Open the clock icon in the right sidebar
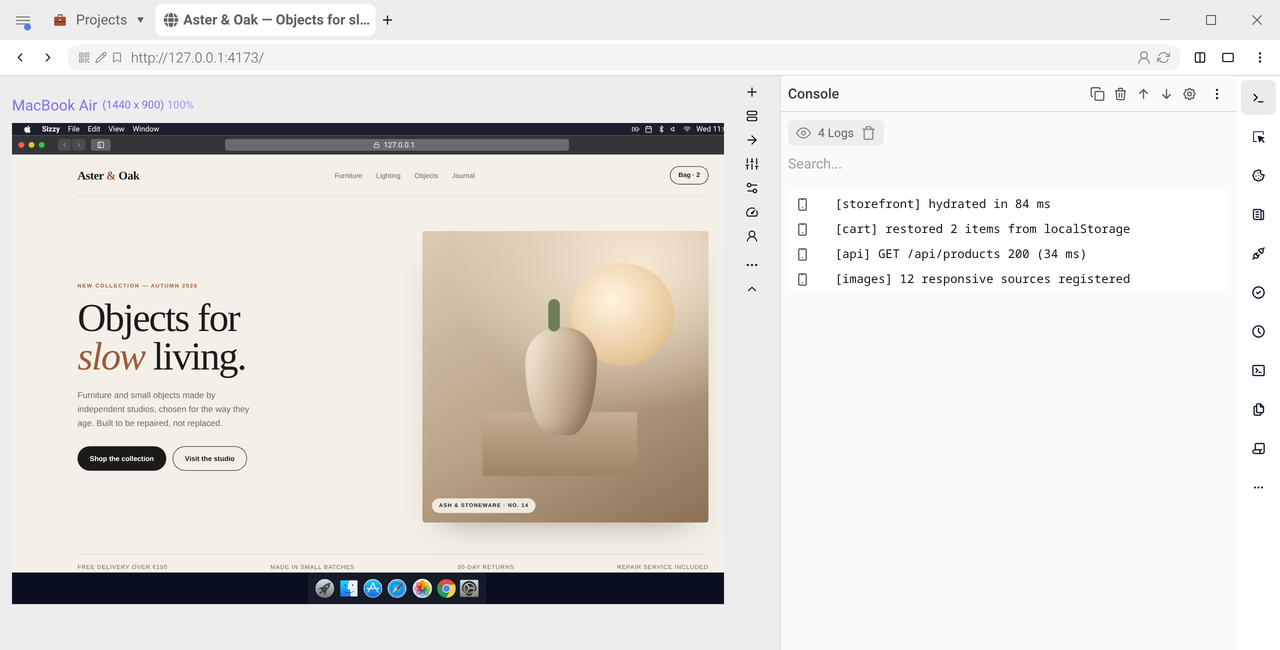 (1259, 332)
